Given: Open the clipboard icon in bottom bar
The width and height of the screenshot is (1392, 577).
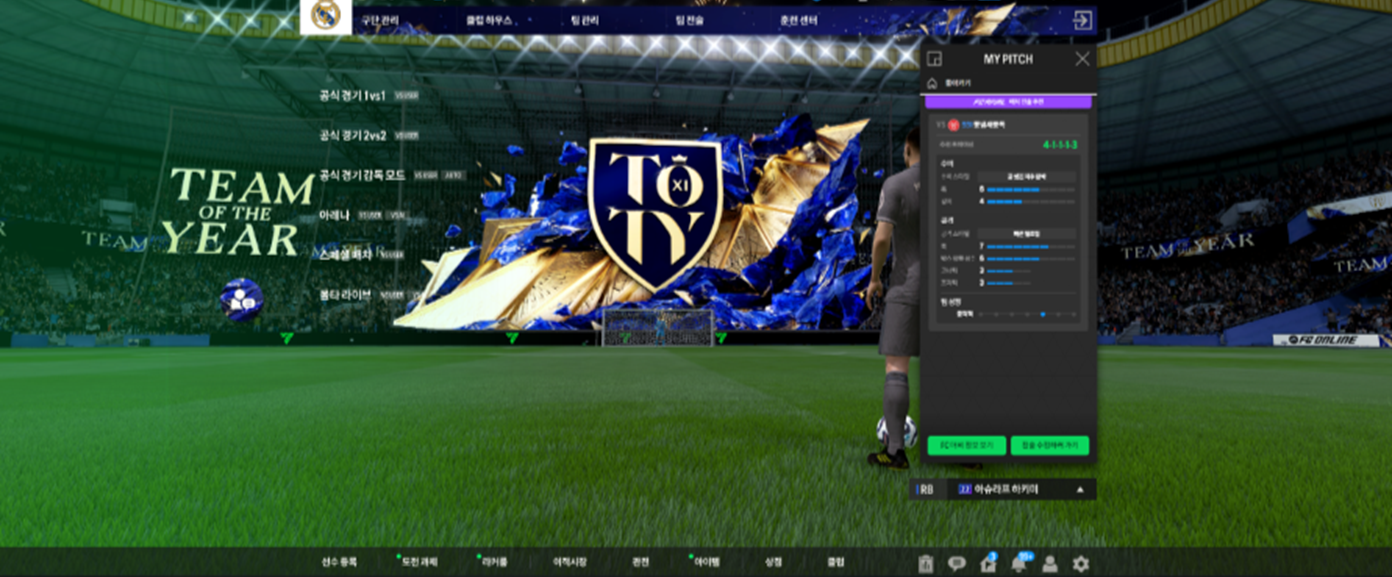Looking at the screenshot, I should pyautogui.click(x=925, y=564).
